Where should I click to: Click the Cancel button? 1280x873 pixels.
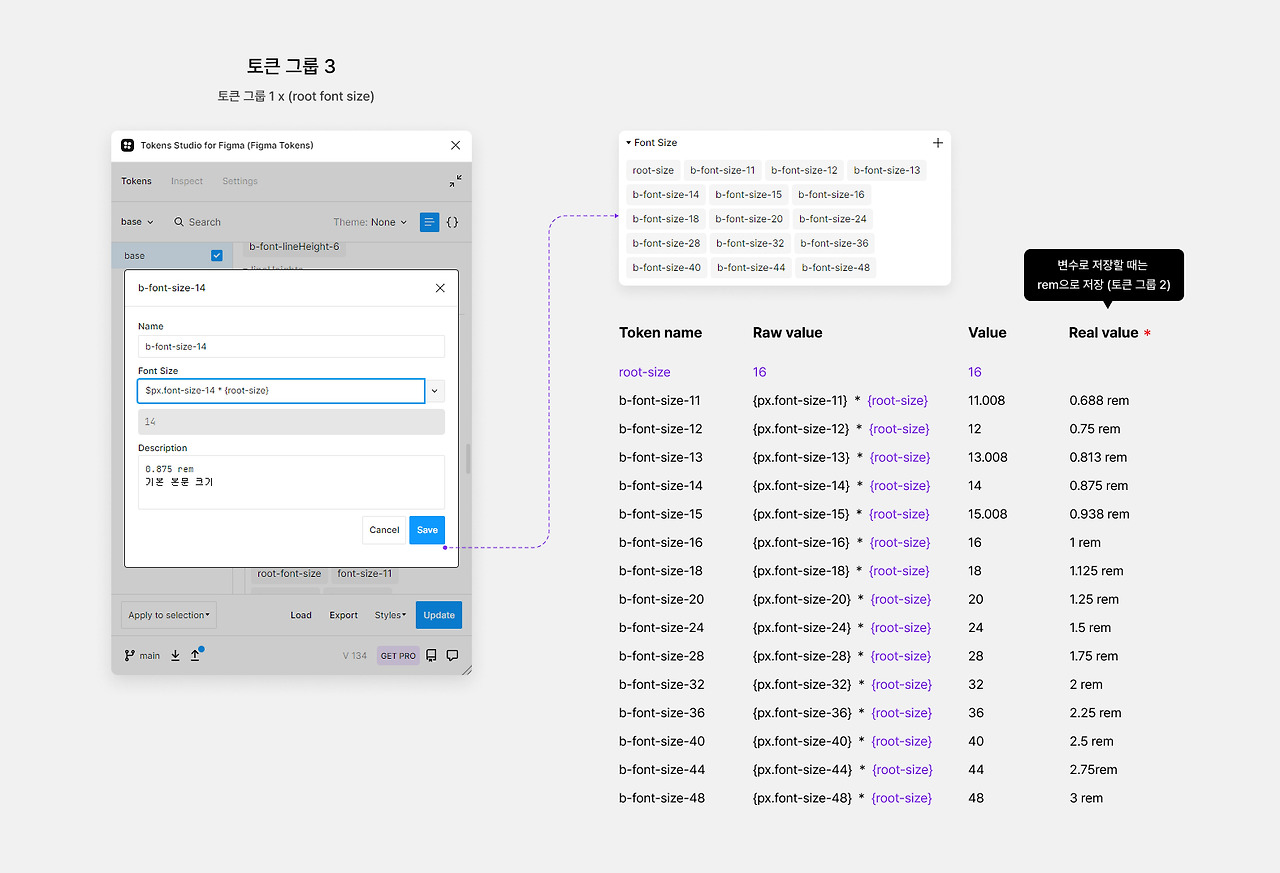click(384, 530)
